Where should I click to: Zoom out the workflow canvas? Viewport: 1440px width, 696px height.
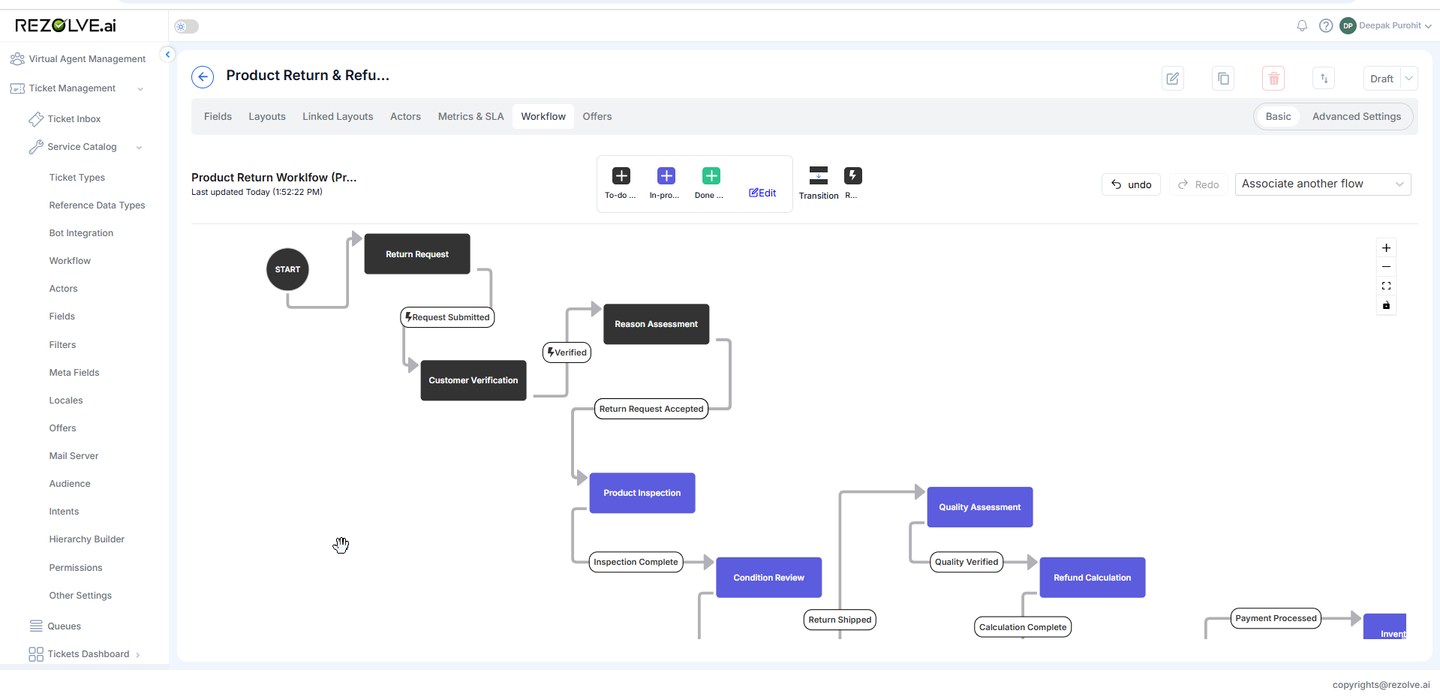tap(1386, 267)
